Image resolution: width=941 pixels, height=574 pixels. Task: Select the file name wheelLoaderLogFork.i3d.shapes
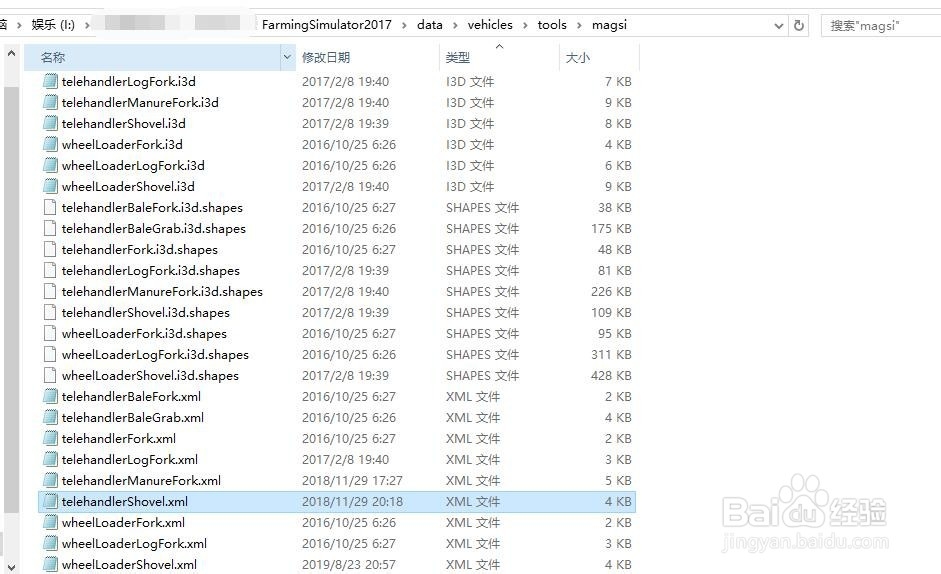pos(155,354)
